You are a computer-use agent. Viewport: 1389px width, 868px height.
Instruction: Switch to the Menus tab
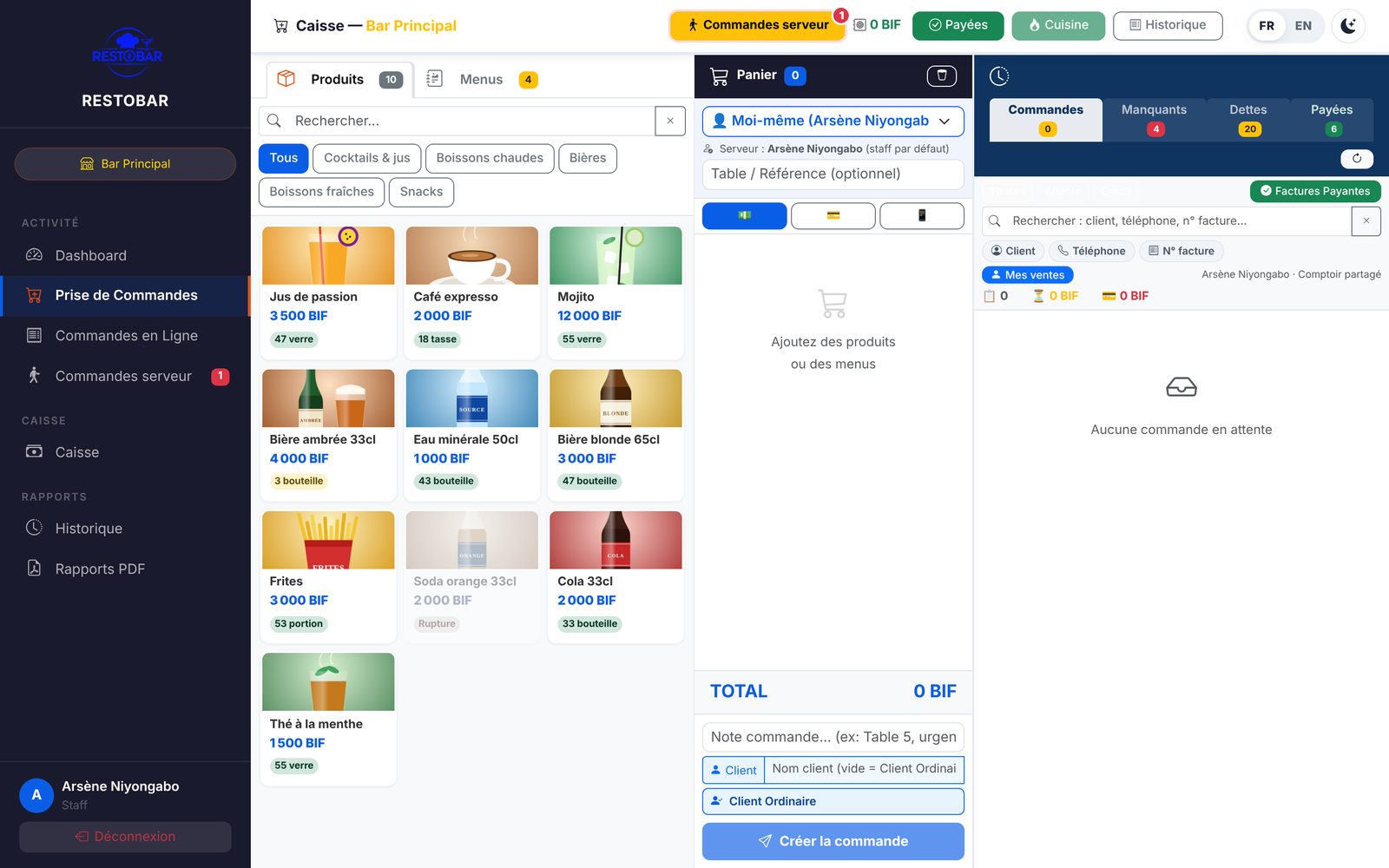(482, 79)
